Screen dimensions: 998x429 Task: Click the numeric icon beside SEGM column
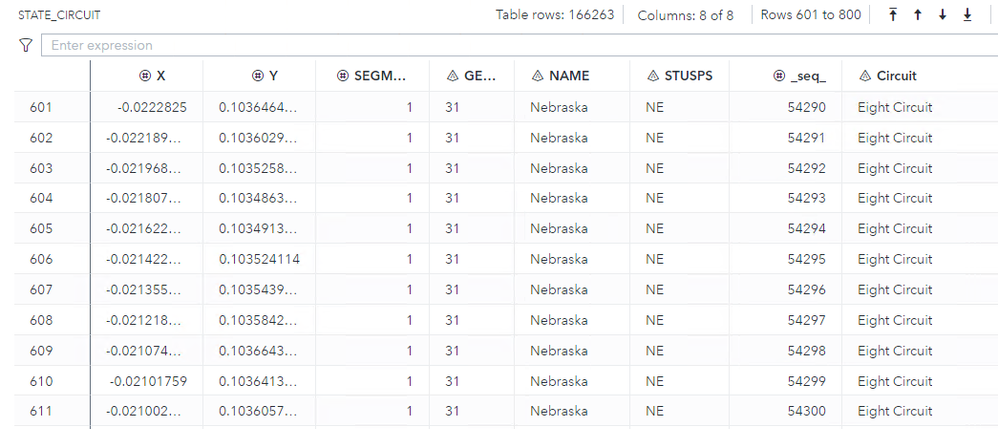point(342,76)
